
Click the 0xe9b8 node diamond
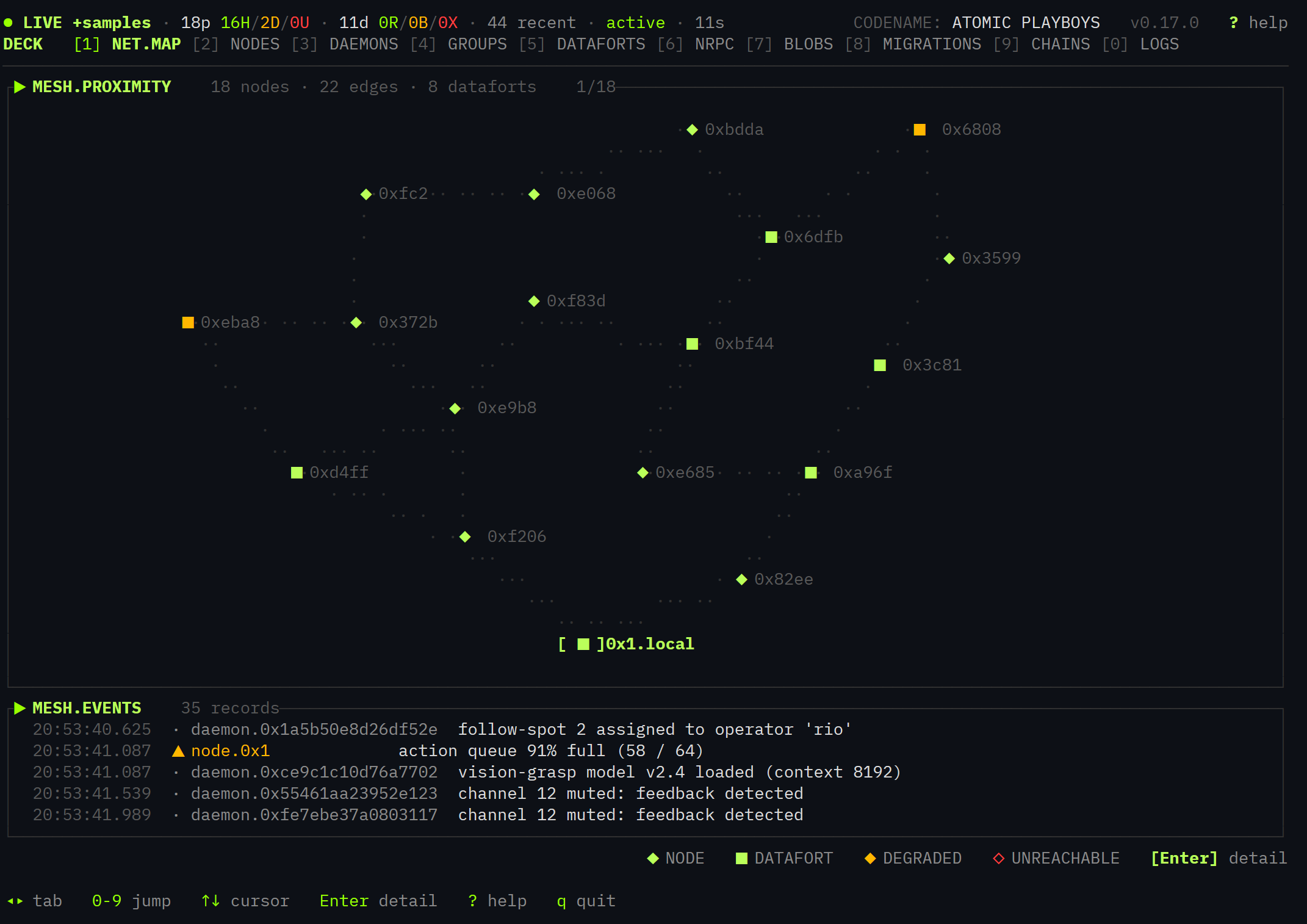click(x=455, y=408)
